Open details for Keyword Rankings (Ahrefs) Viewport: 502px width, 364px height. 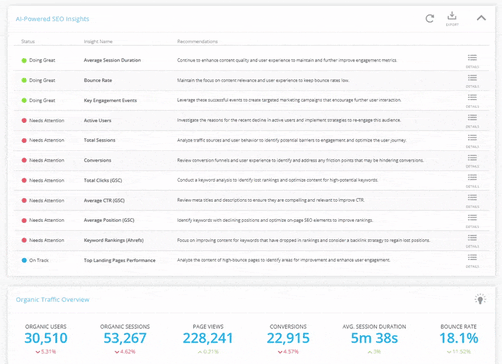[x=472, y=240]
